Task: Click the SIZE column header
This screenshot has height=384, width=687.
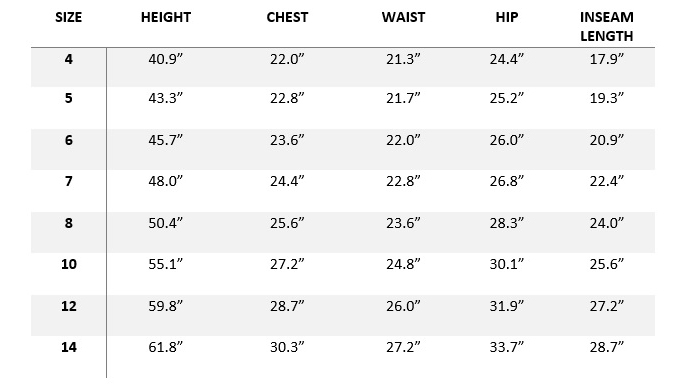Action: pos(68,17)
